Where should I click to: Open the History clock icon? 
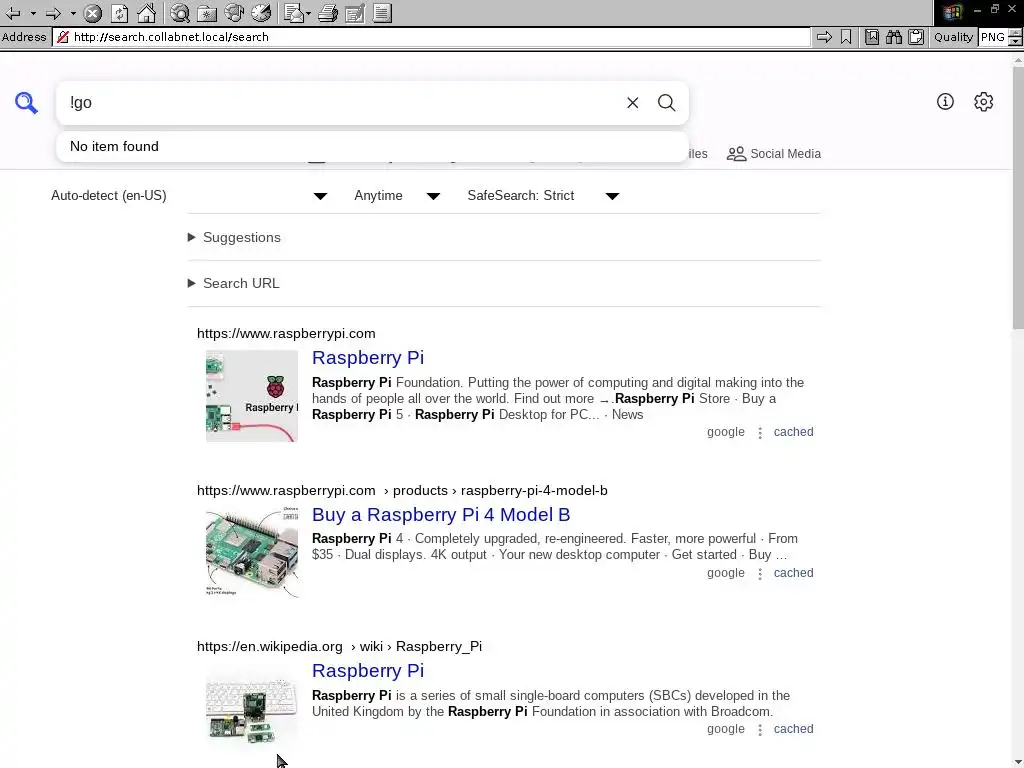(x=261, y=13)
